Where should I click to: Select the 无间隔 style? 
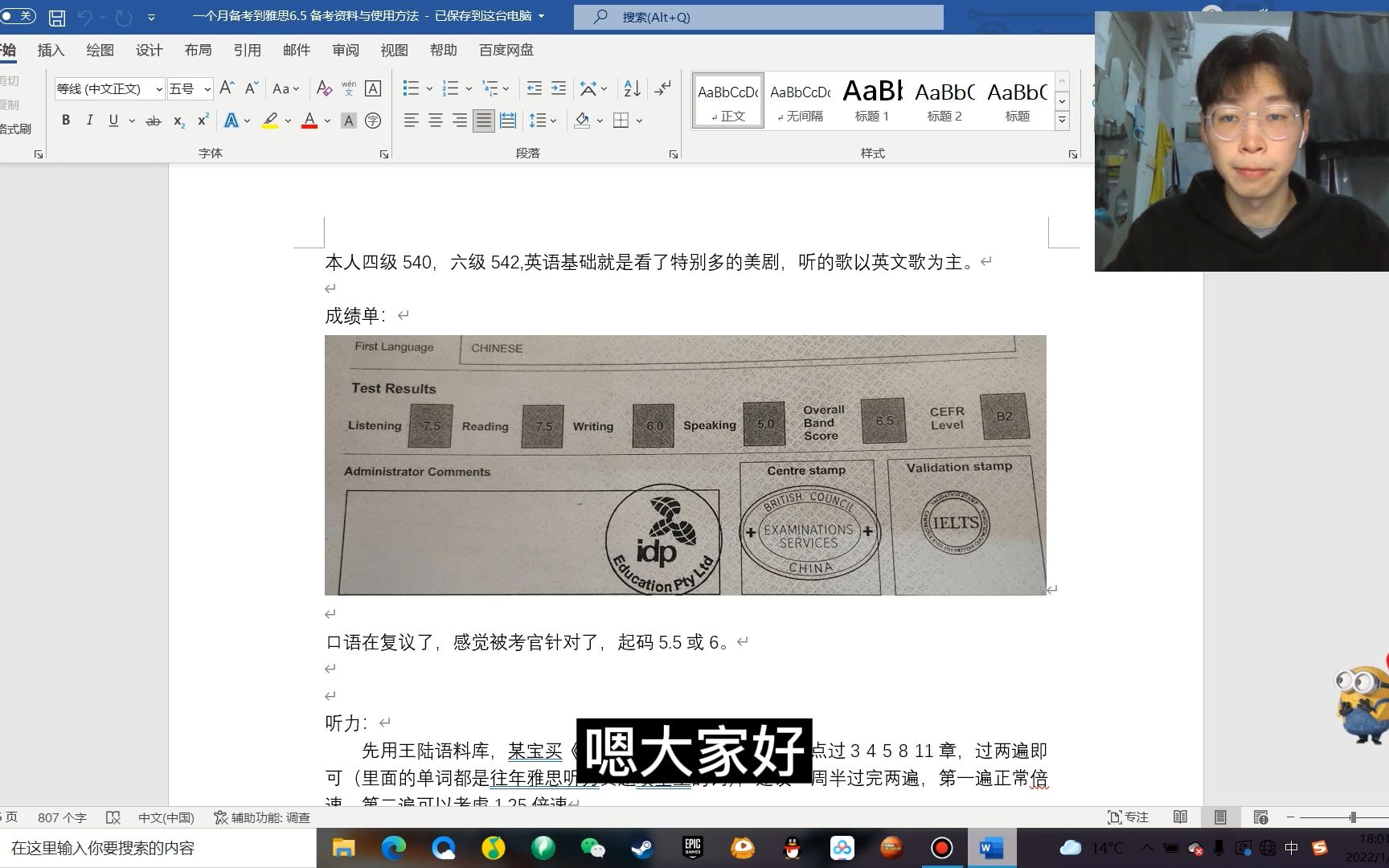[x=800, y=100]
